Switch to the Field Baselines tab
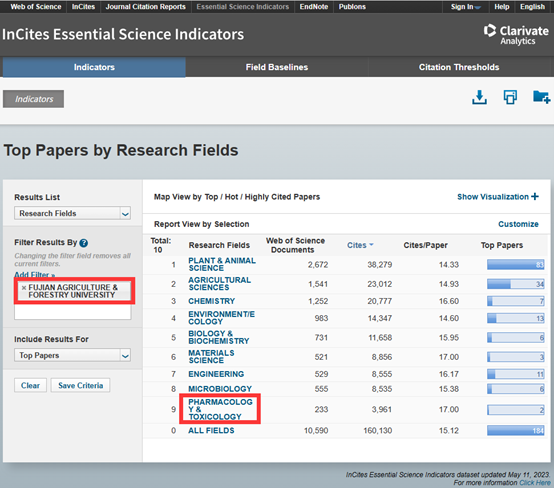 tap(277, 67)
